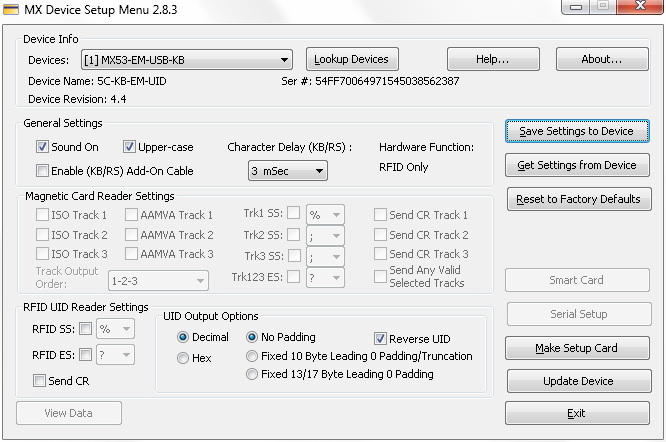This screenshot has height=442, width=666.
Task: Open the Trk3 SS character dropdown
Action: point(325,256)
